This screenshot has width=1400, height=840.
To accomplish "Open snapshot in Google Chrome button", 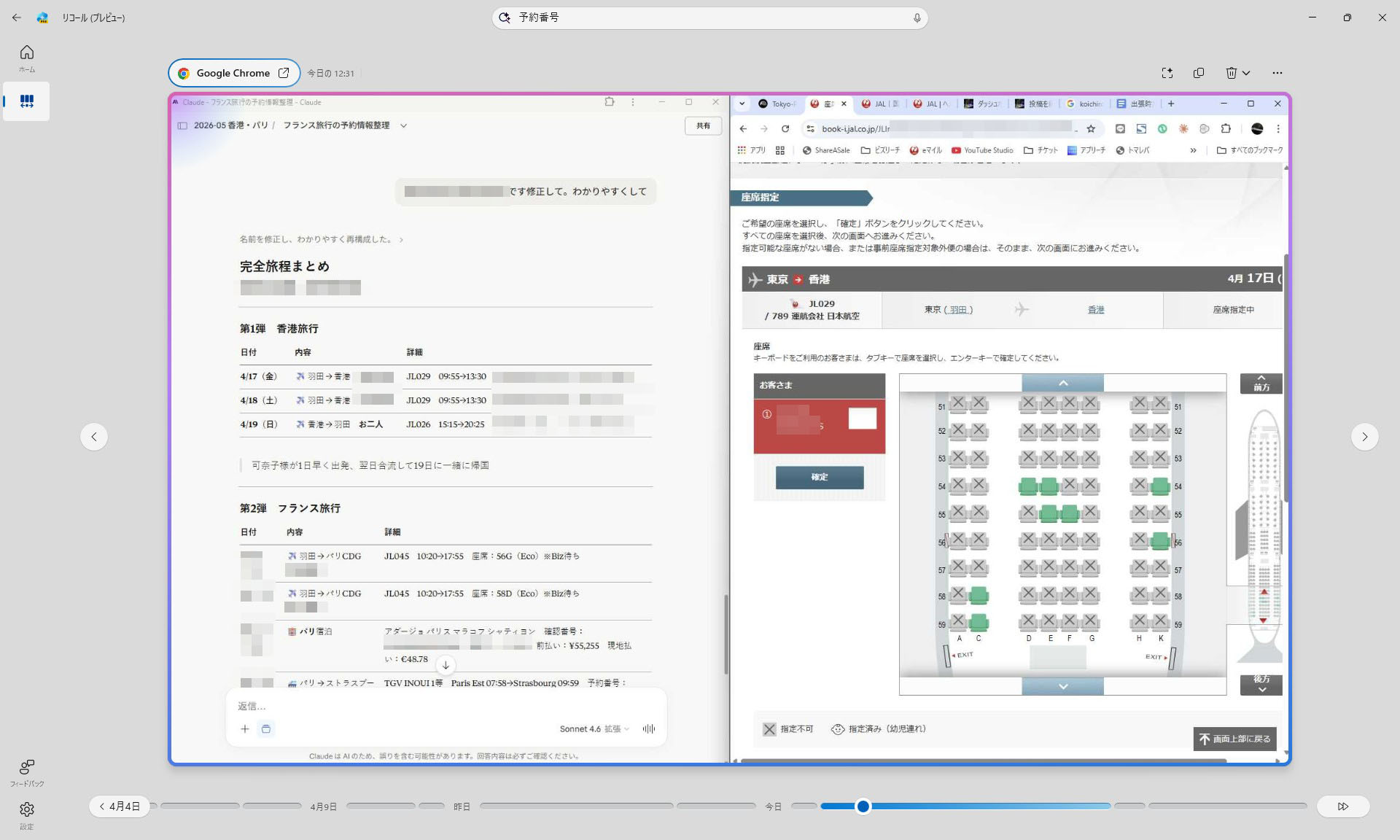I will coord(234,73).
